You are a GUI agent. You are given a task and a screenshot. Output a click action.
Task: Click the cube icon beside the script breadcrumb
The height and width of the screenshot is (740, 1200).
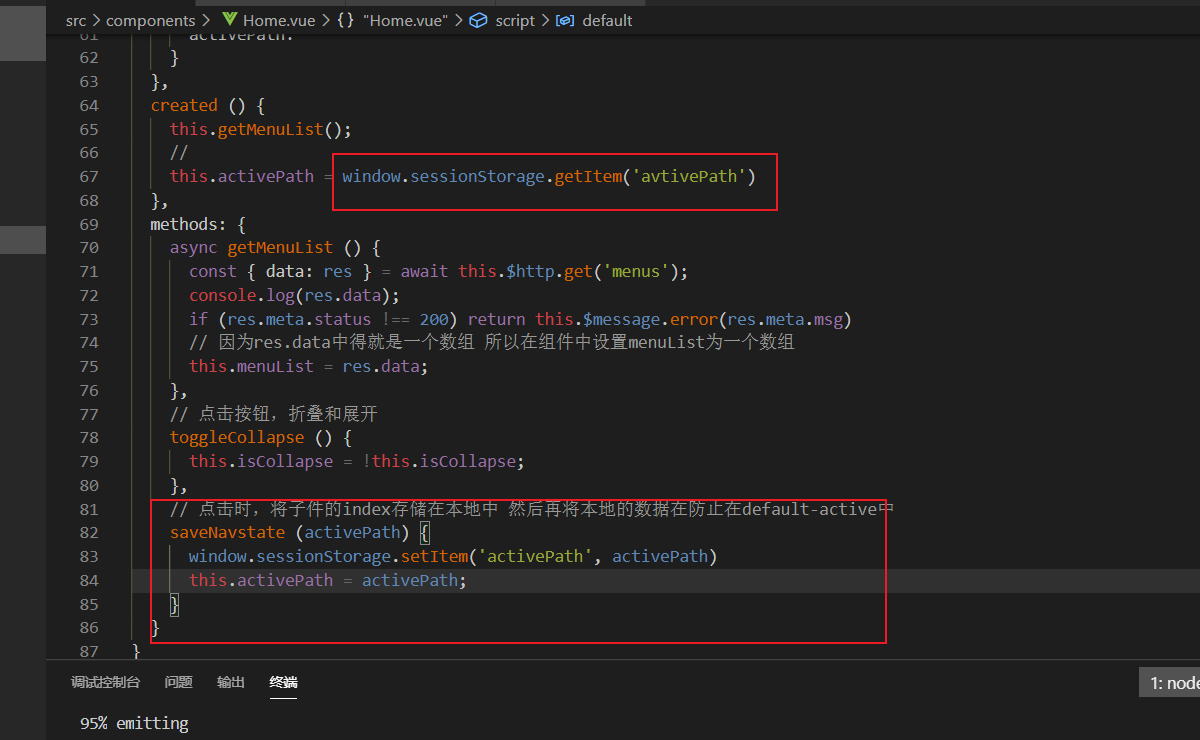[476, 20]
